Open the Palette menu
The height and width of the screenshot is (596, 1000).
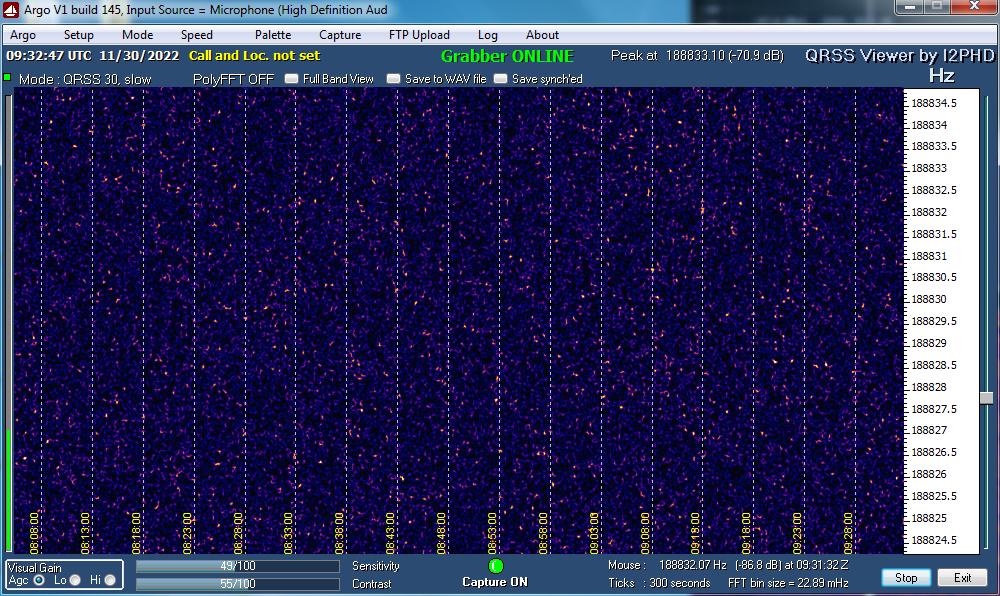coord(273,35)
